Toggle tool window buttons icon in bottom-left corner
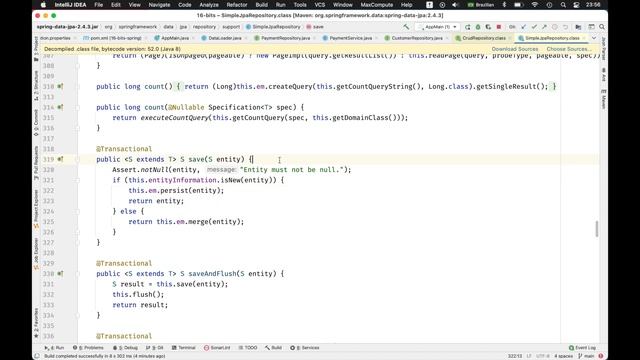This screenshot has width=640, height=360. [x=37, y=356]
